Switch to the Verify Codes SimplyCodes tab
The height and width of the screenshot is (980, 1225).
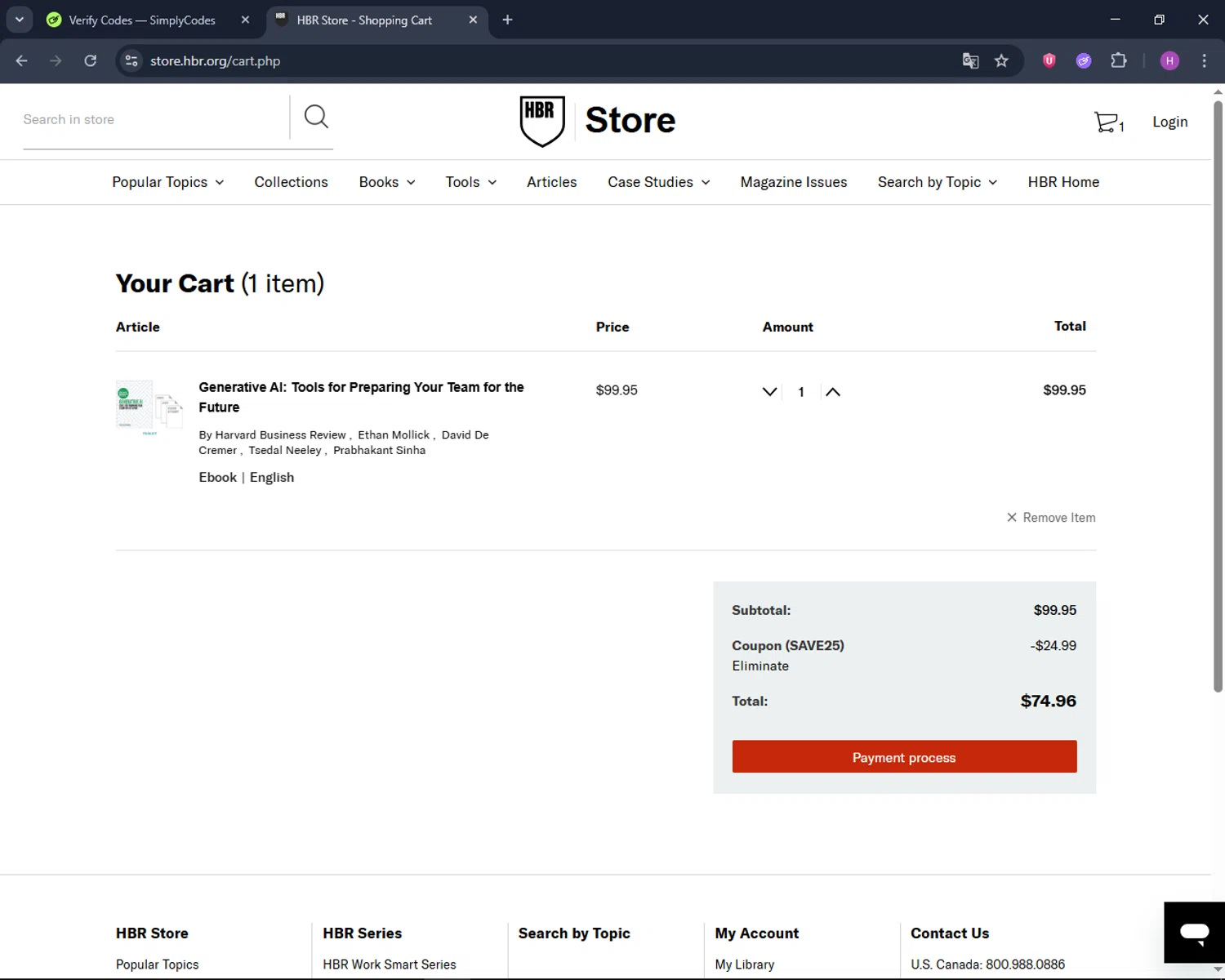click(x=142, y=20)
